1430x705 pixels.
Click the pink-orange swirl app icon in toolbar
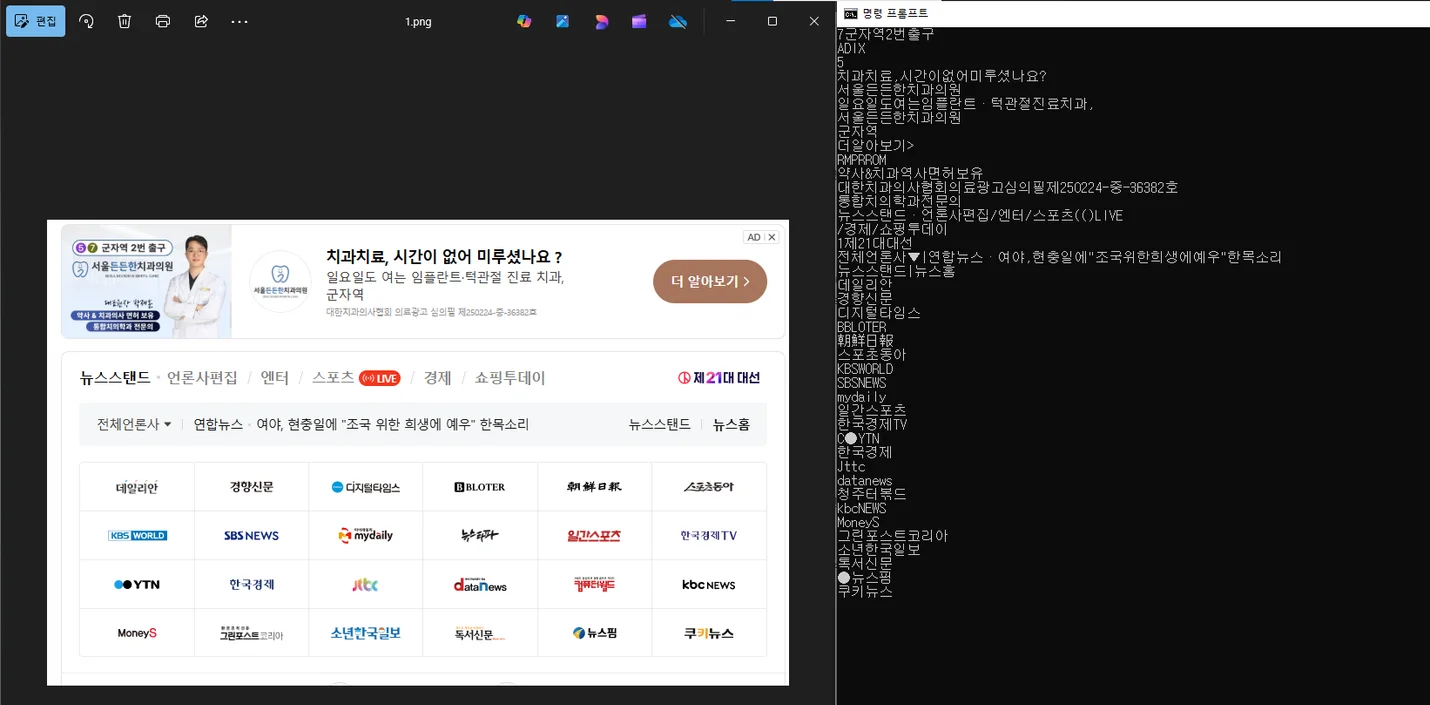[601, 21]
